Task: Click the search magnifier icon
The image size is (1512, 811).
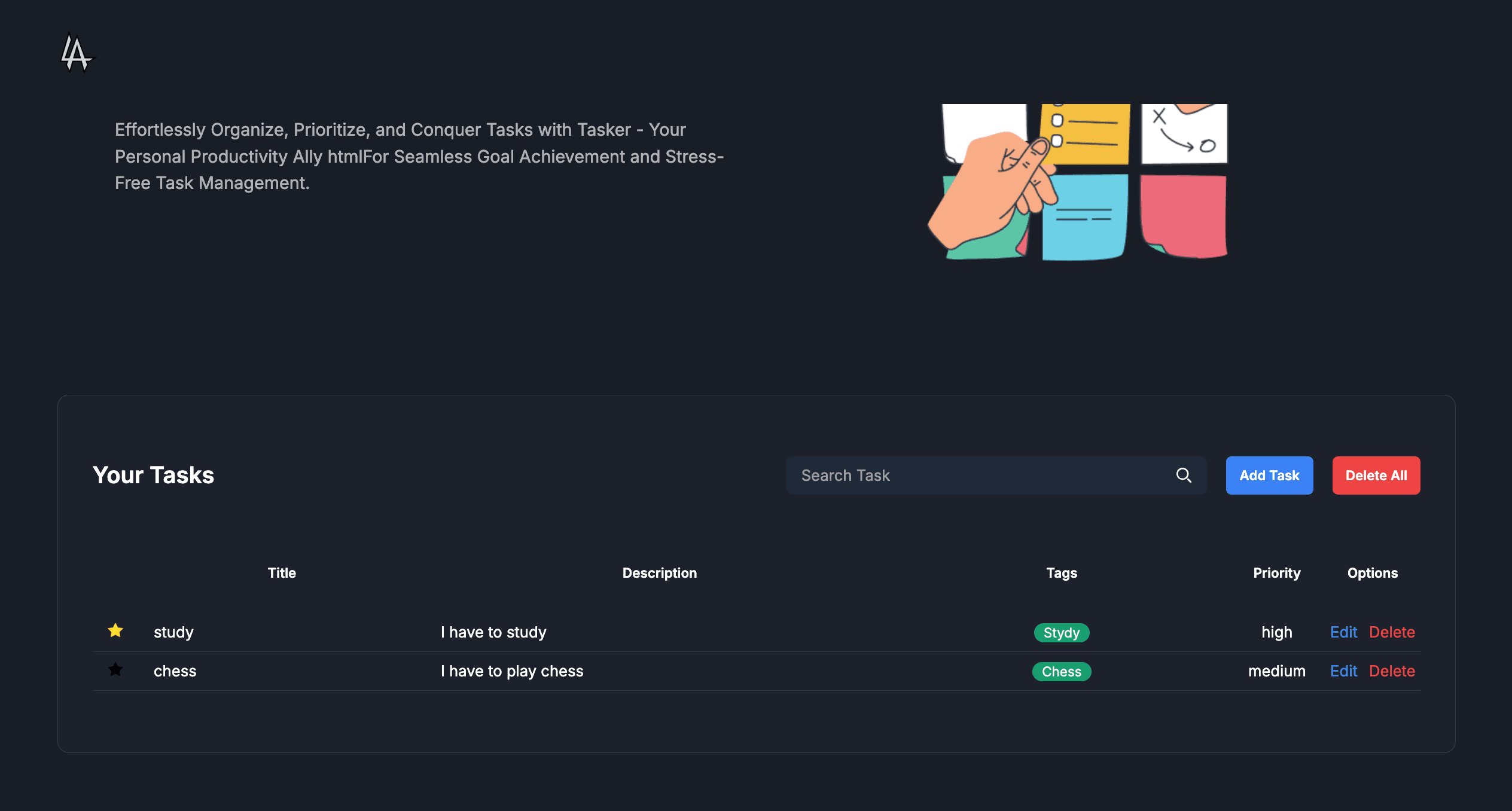Action: [x=1184, y=475]
